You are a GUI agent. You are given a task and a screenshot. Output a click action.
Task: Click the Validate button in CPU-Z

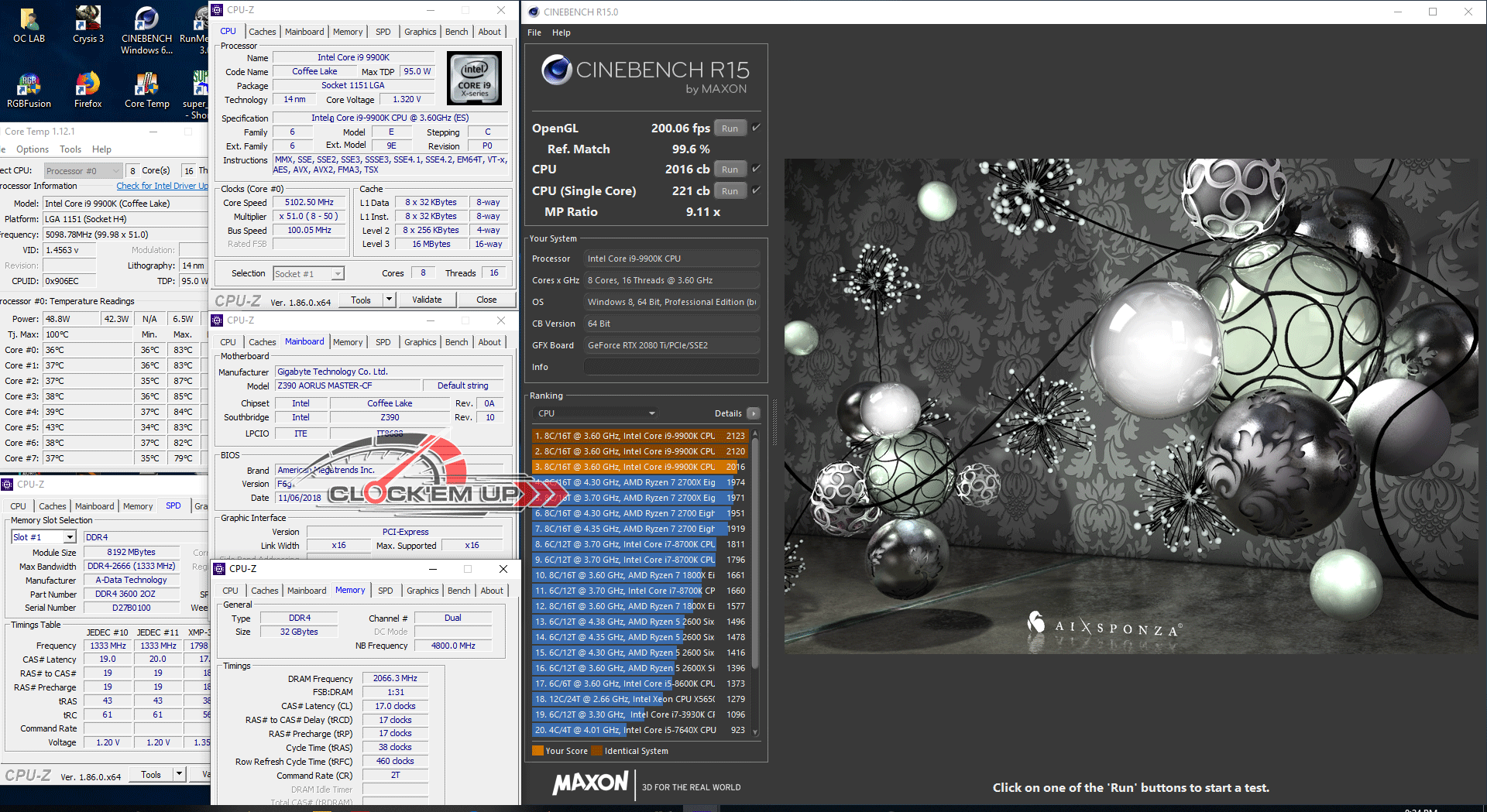(x=427, y=300)
